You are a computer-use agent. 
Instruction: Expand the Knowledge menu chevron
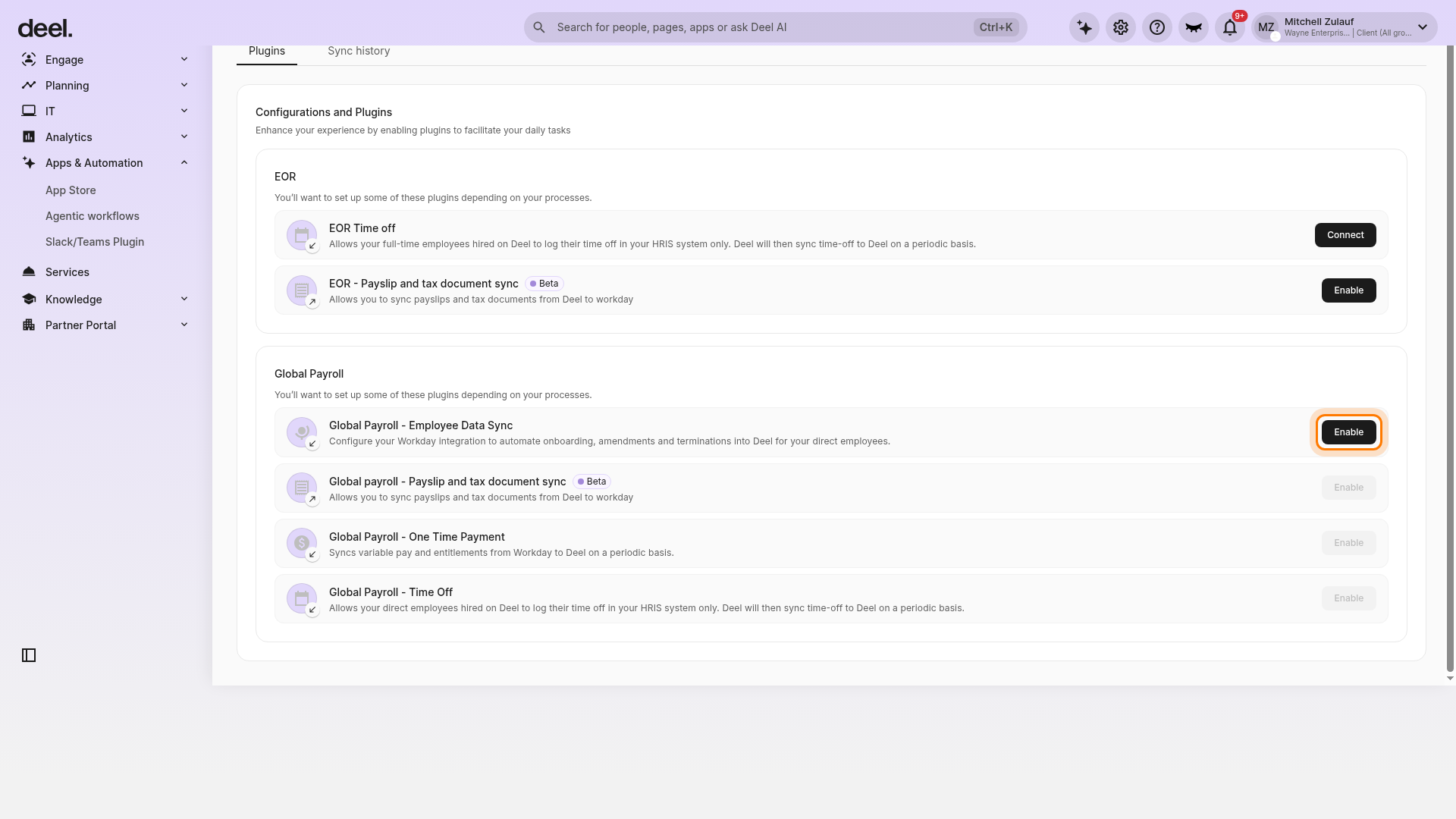pyautogui.click(x=184, y=299)
